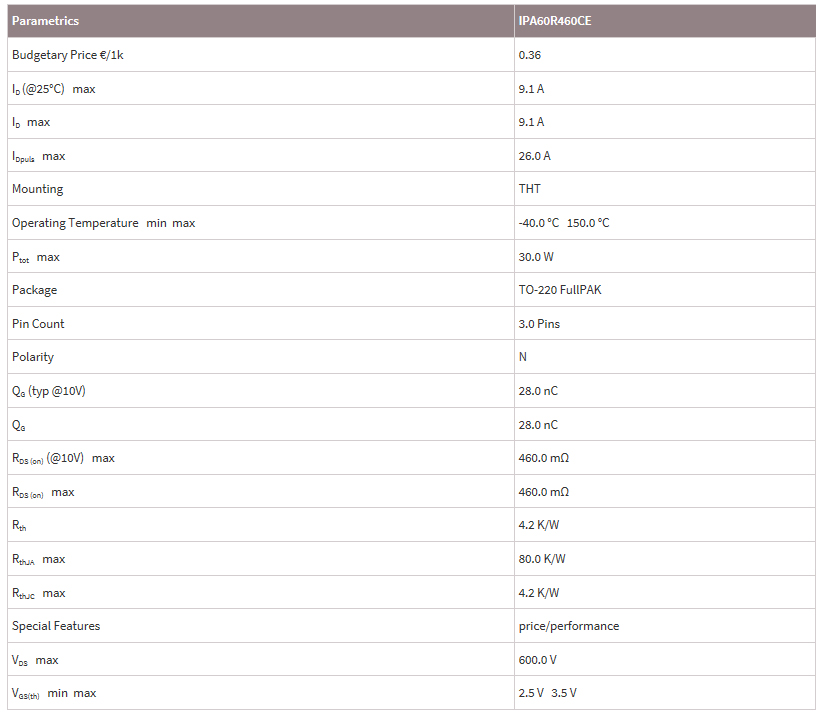The image size is (827, 715).
Task: Click the -40.0 °C 150.0 °C temperature value
Action: pos(563,223)
